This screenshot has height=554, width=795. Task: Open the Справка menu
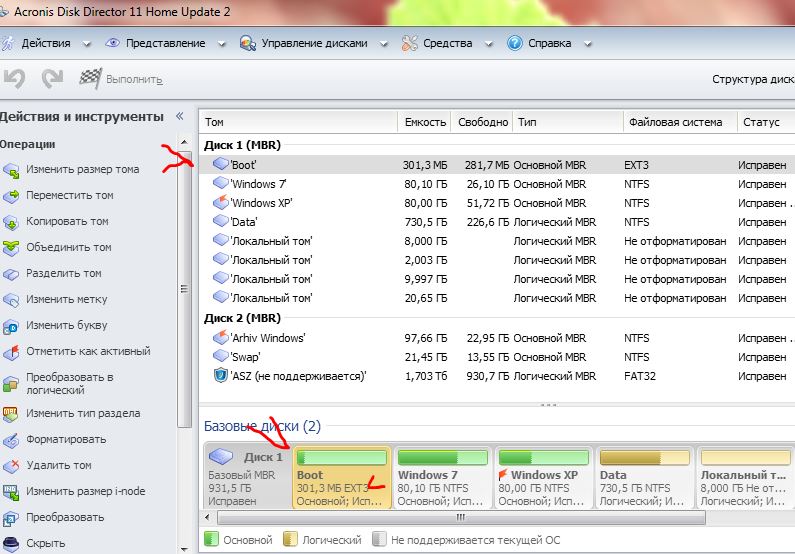point(550,43)
